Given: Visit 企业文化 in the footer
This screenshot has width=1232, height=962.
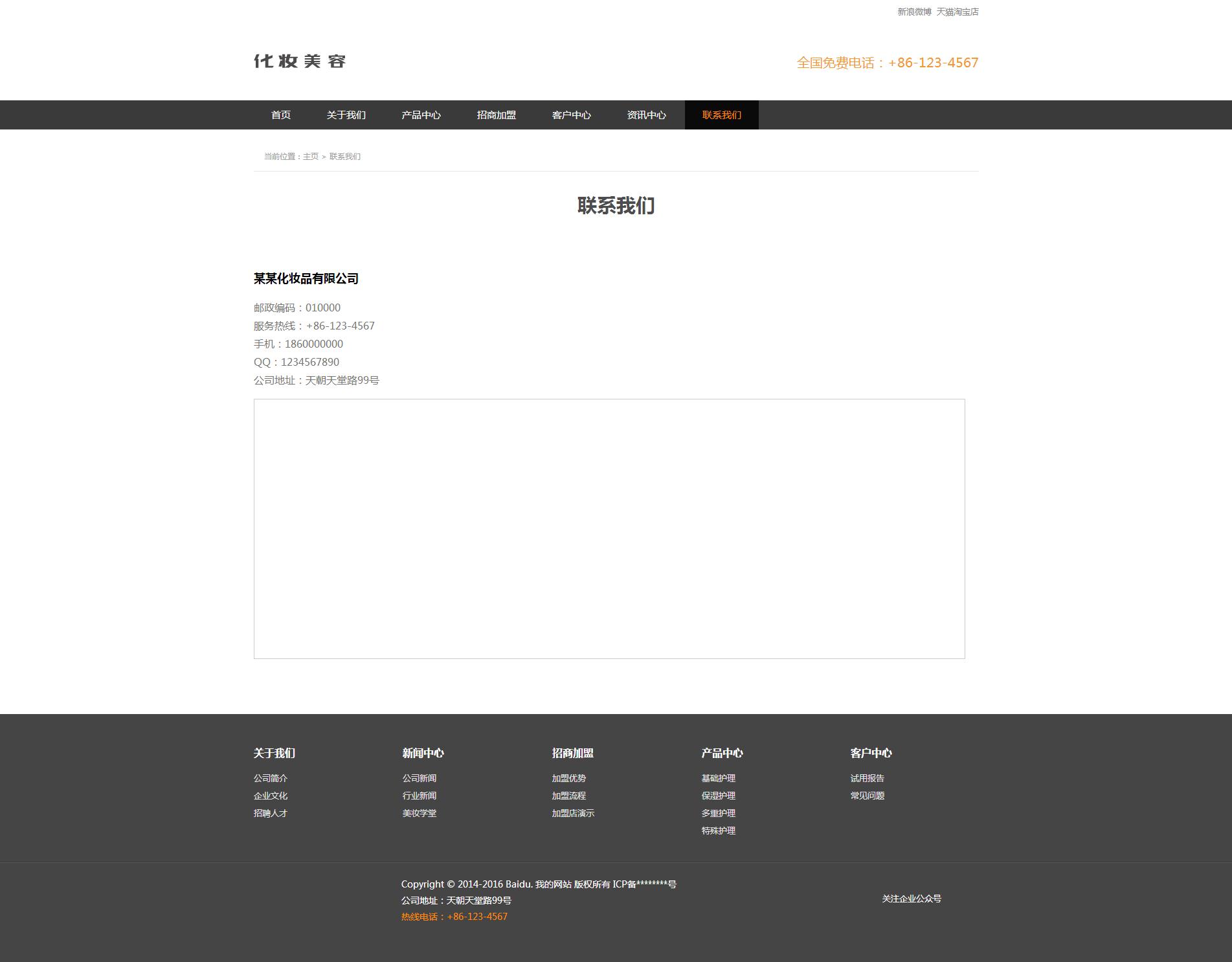Looking at the screenshot, I should pyautogui.click(x=271, y=796).
